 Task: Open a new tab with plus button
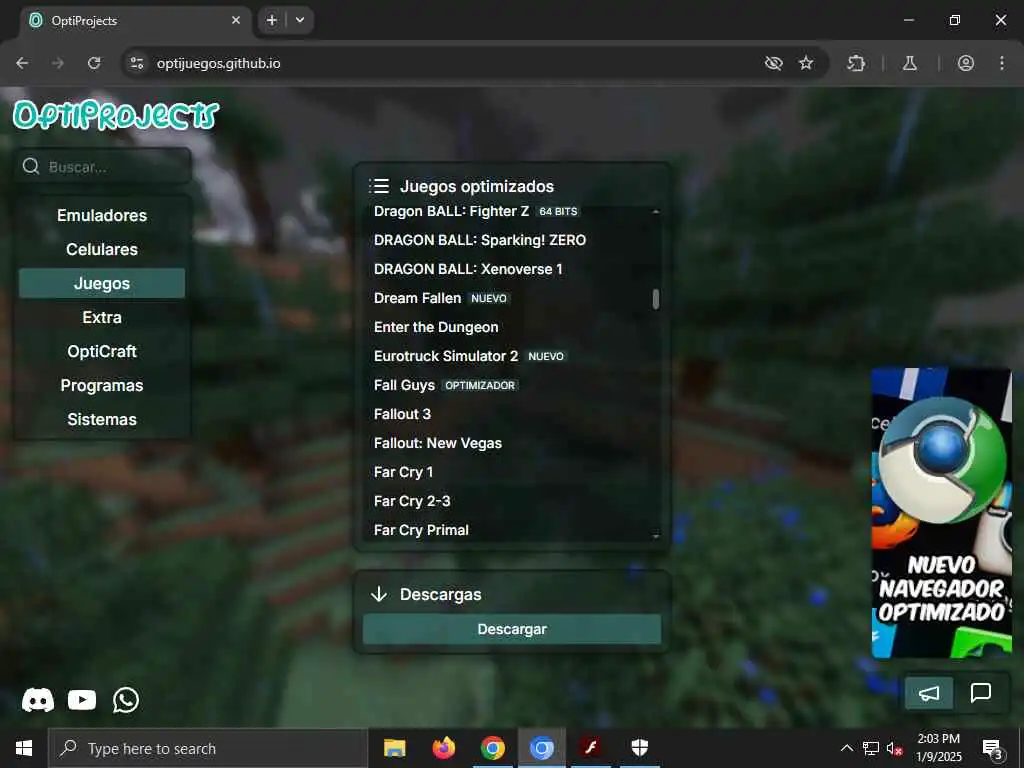click(272, 20)
